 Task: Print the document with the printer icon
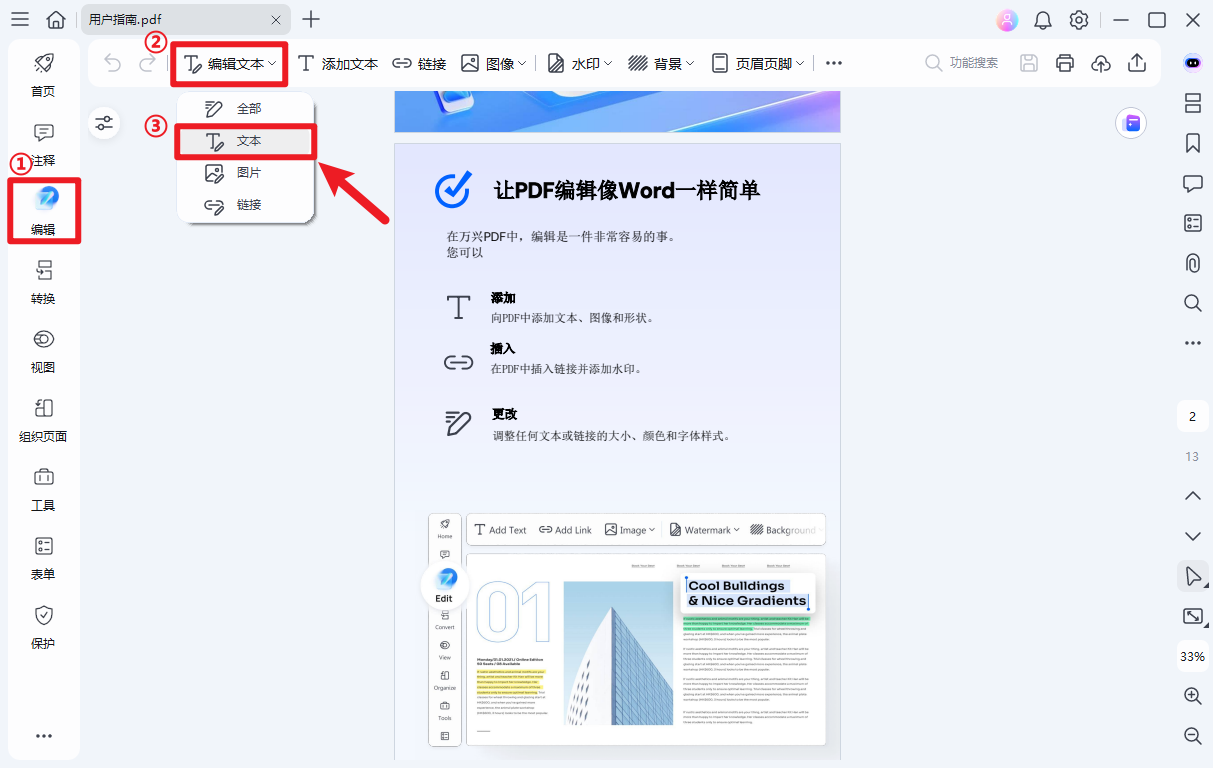pyautogui.click(x=1064, y=62)
